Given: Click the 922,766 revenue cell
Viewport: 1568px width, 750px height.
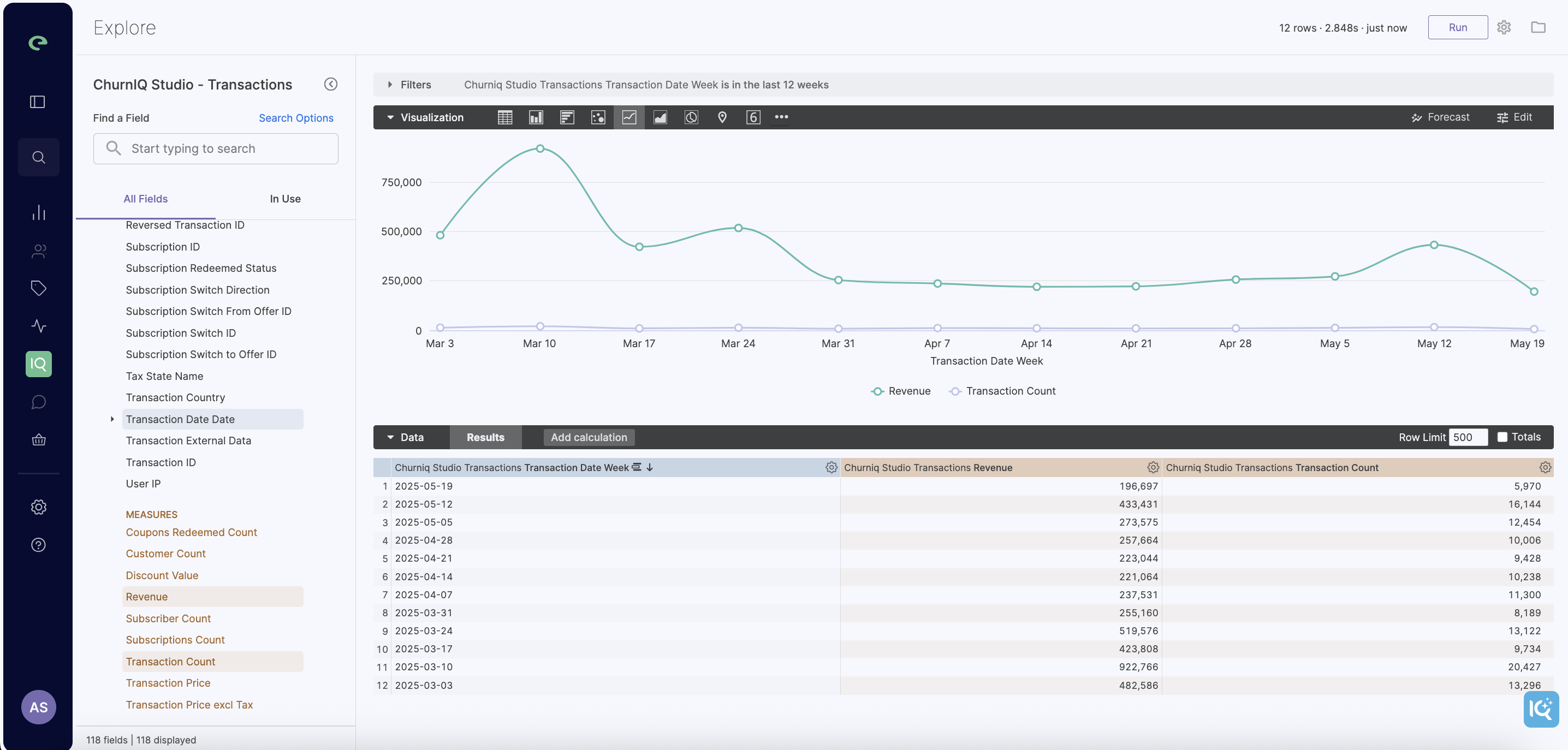Looking at the screenshot, I should [1001, 666].
